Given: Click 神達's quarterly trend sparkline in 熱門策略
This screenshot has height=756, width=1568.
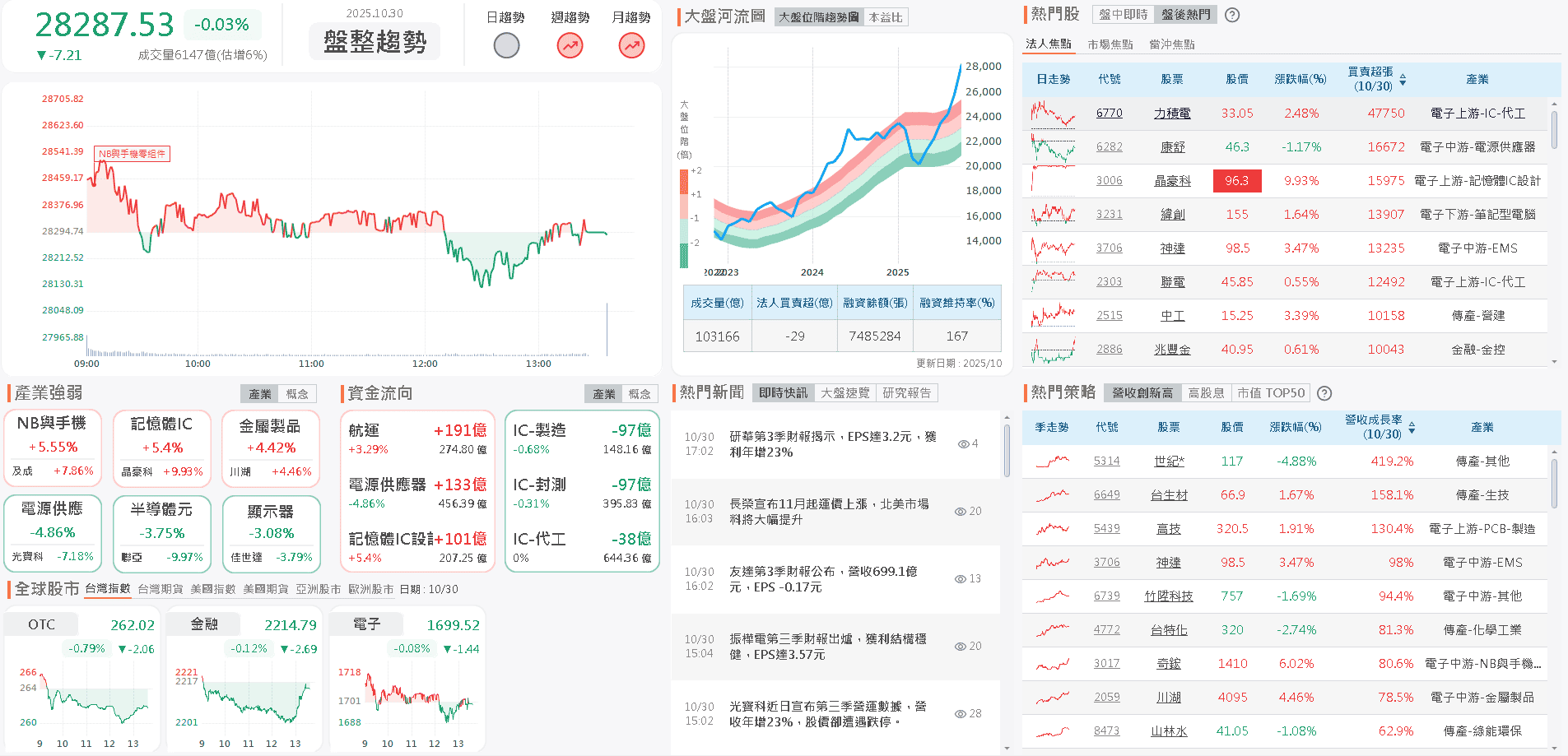Looking at the screenshot, I should point(1052,562).
